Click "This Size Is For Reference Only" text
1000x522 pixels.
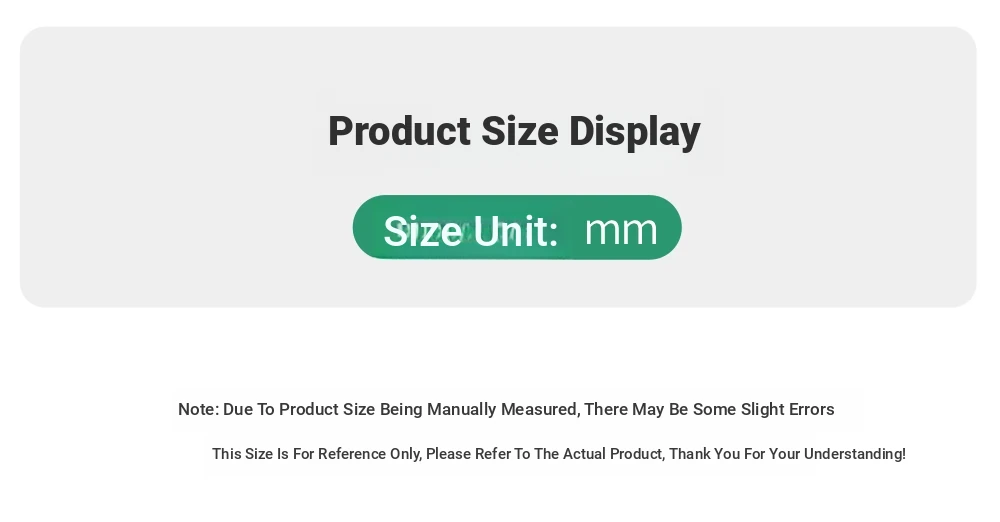(316, 454)
